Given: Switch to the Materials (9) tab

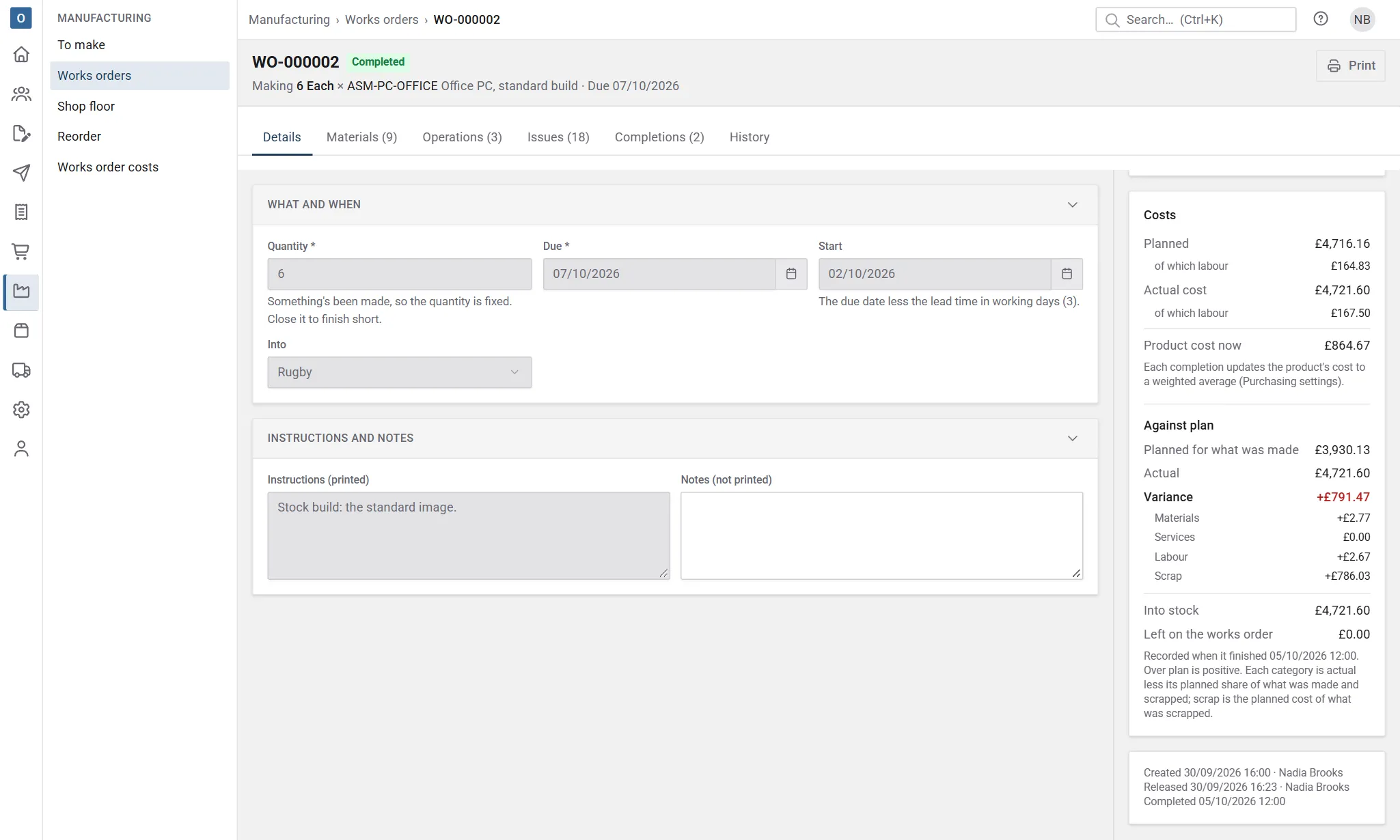Looking at the screenshot, I should click(x=361, y=137).
